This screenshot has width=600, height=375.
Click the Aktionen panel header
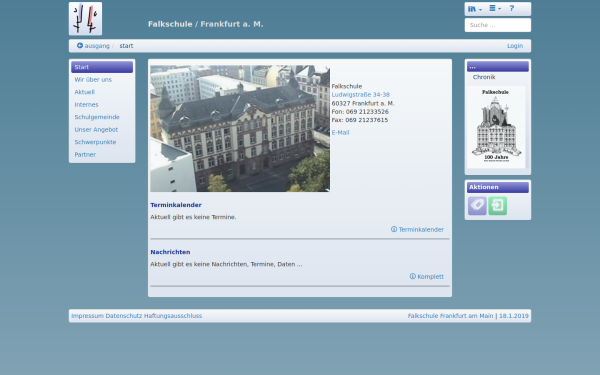(497, 187)
